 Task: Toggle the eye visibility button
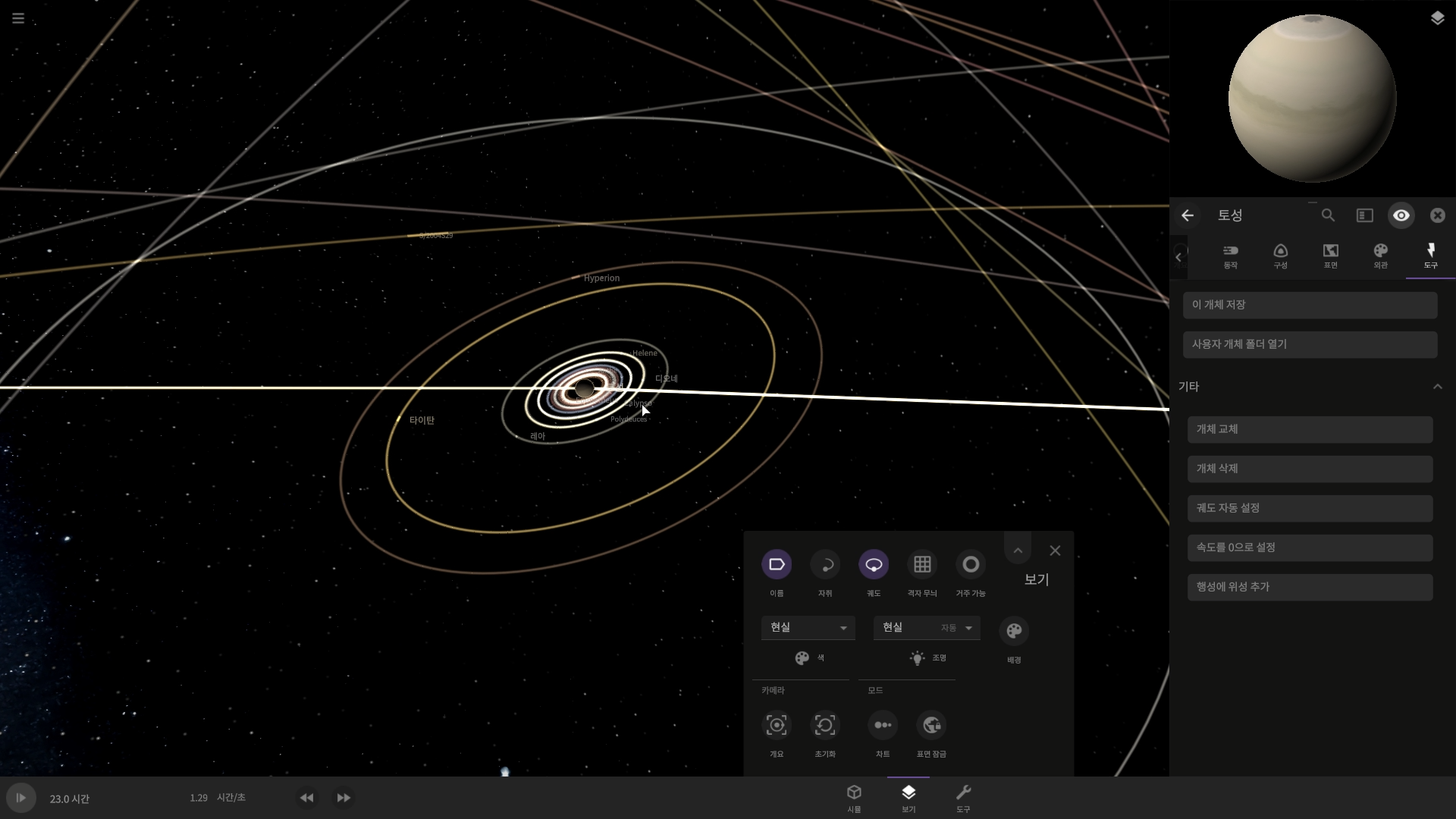1401,215
